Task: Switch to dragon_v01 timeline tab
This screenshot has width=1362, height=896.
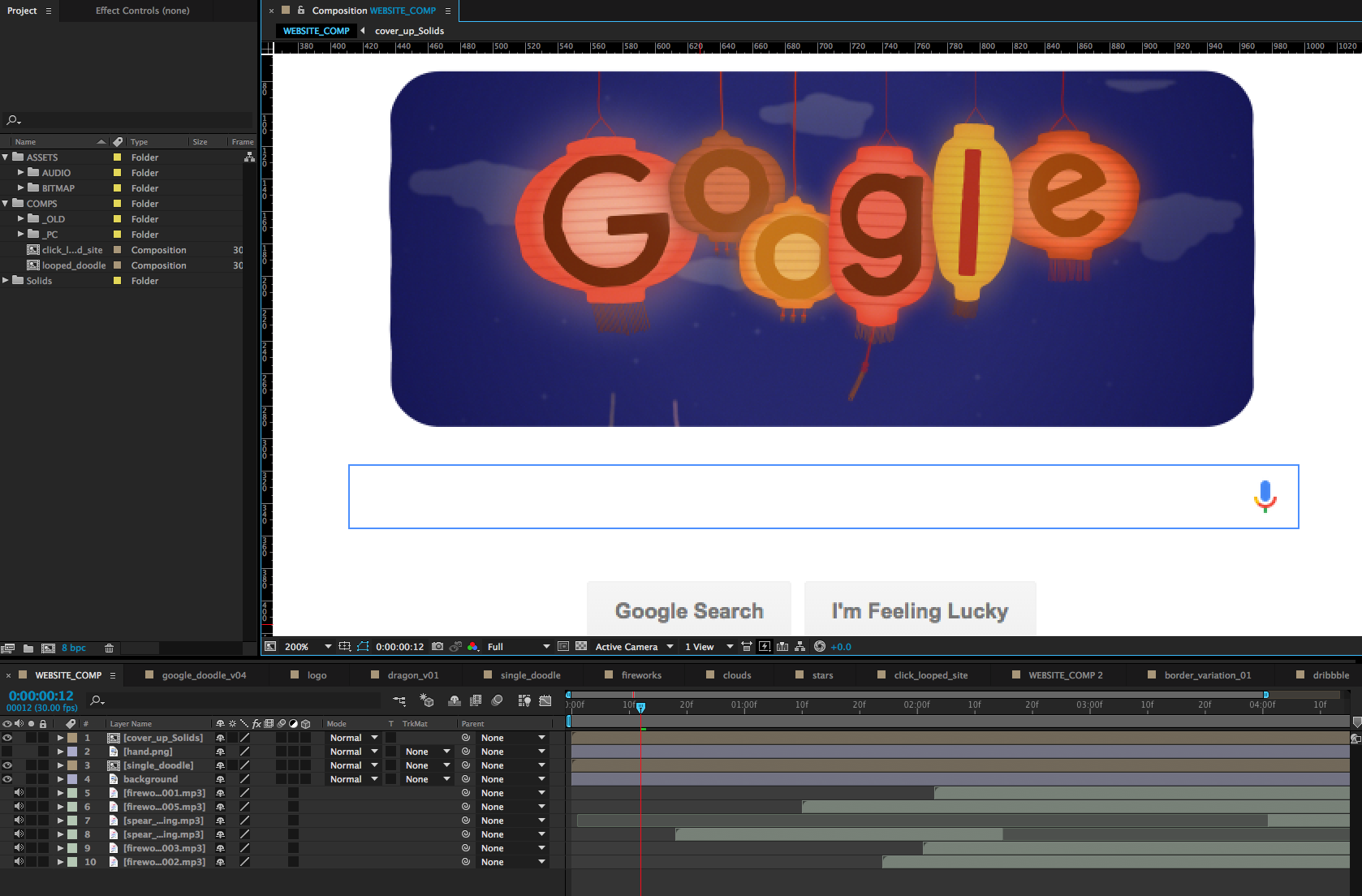Action: pos(412,675)
